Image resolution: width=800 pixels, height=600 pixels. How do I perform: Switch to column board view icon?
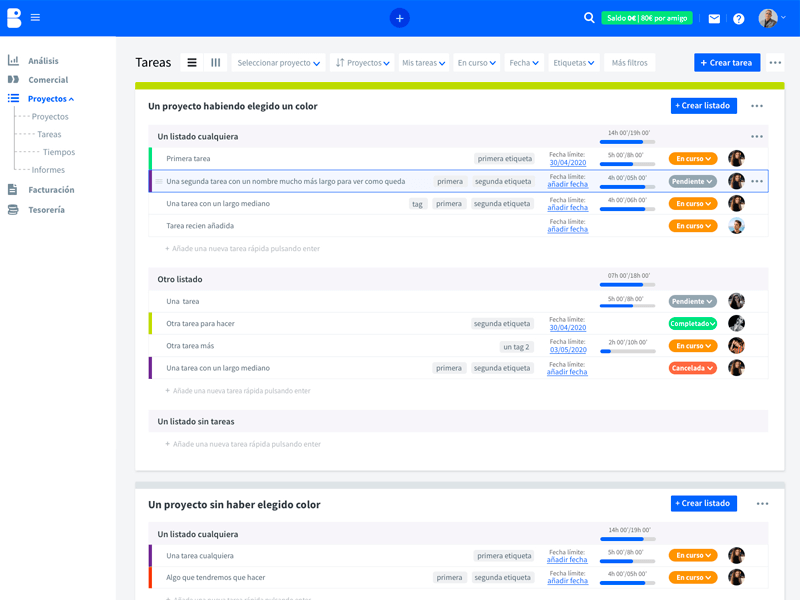(215, 63)
